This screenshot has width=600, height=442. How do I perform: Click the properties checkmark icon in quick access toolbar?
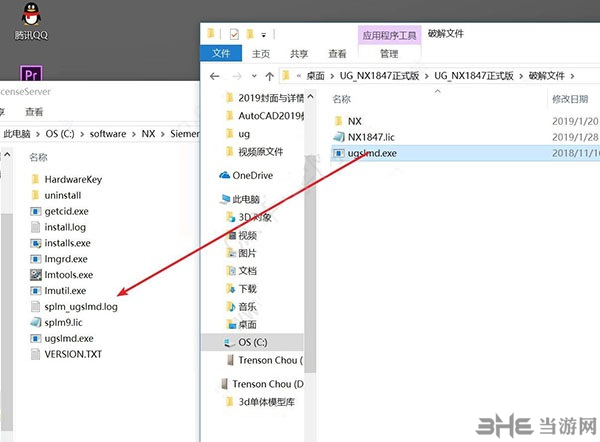tap(234, 34)
